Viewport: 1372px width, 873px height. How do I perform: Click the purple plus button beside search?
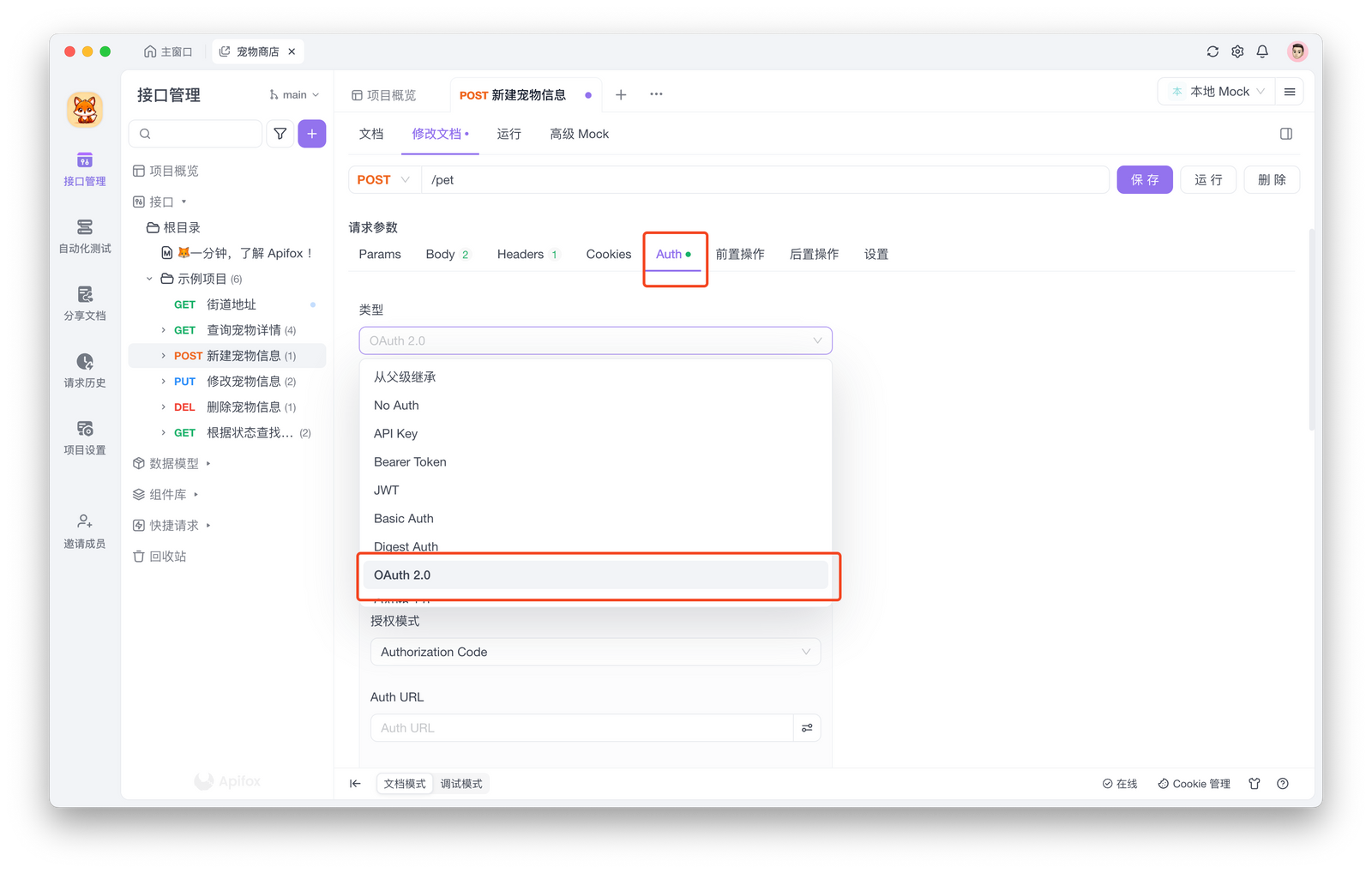312,134
